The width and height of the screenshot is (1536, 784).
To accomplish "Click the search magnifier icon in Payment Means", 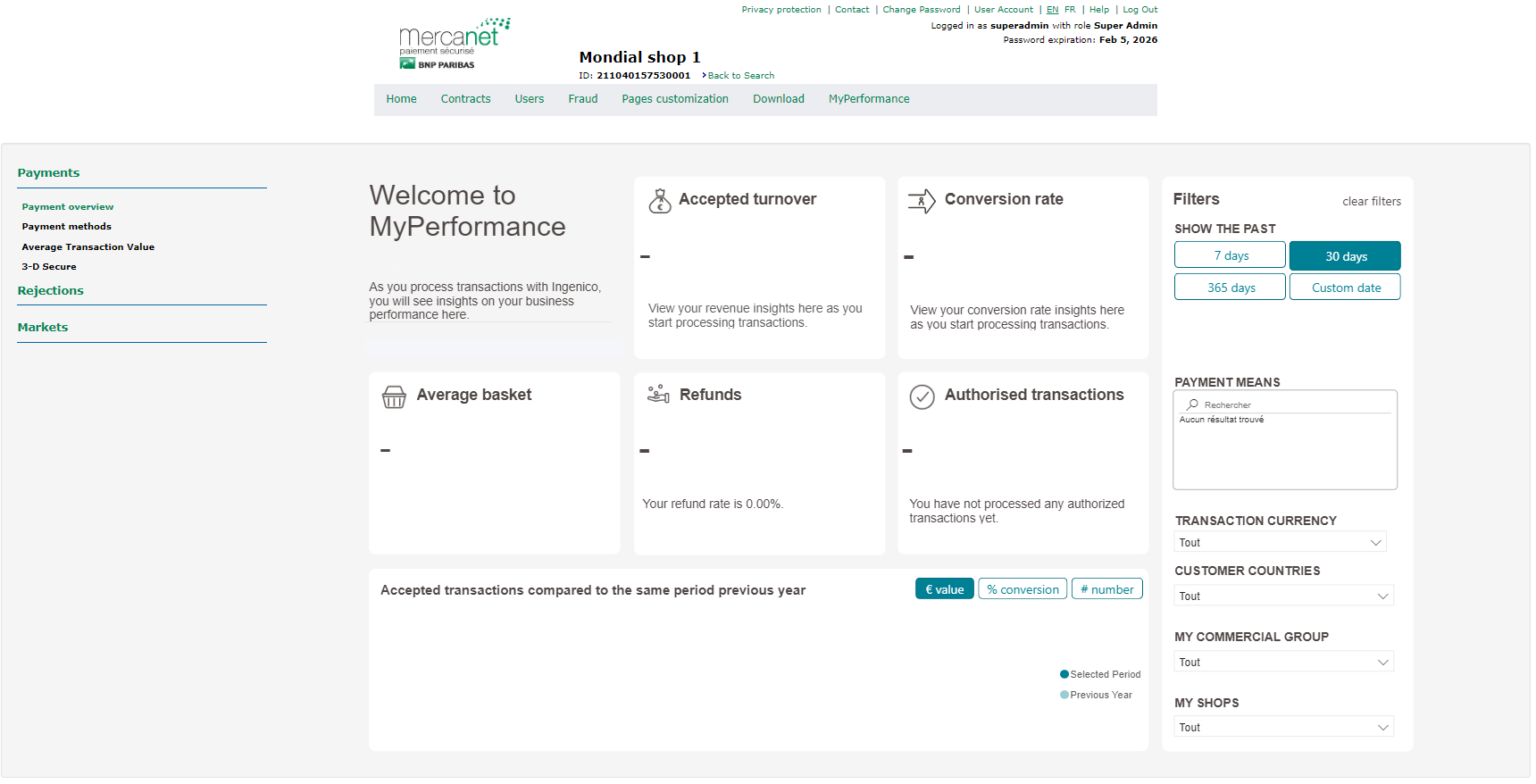I will tap(1192, 405).
